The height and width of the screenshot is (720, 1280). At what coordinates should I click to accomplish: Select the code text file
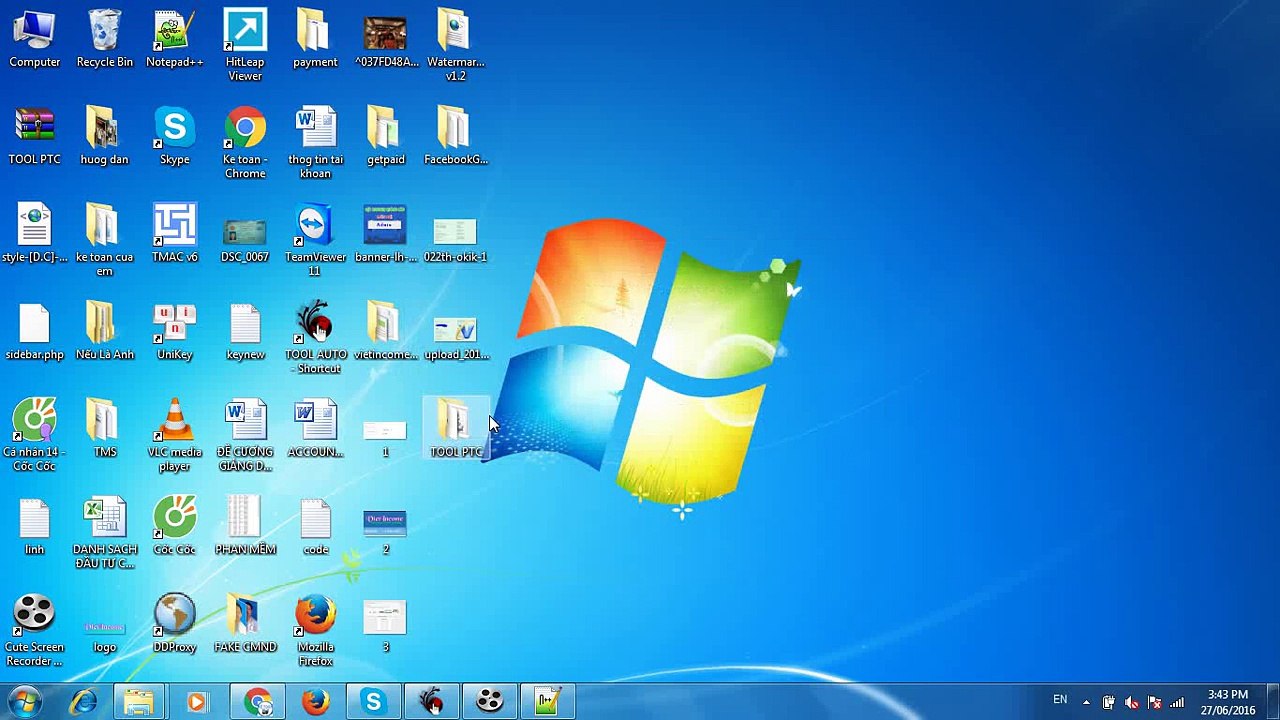315,526
